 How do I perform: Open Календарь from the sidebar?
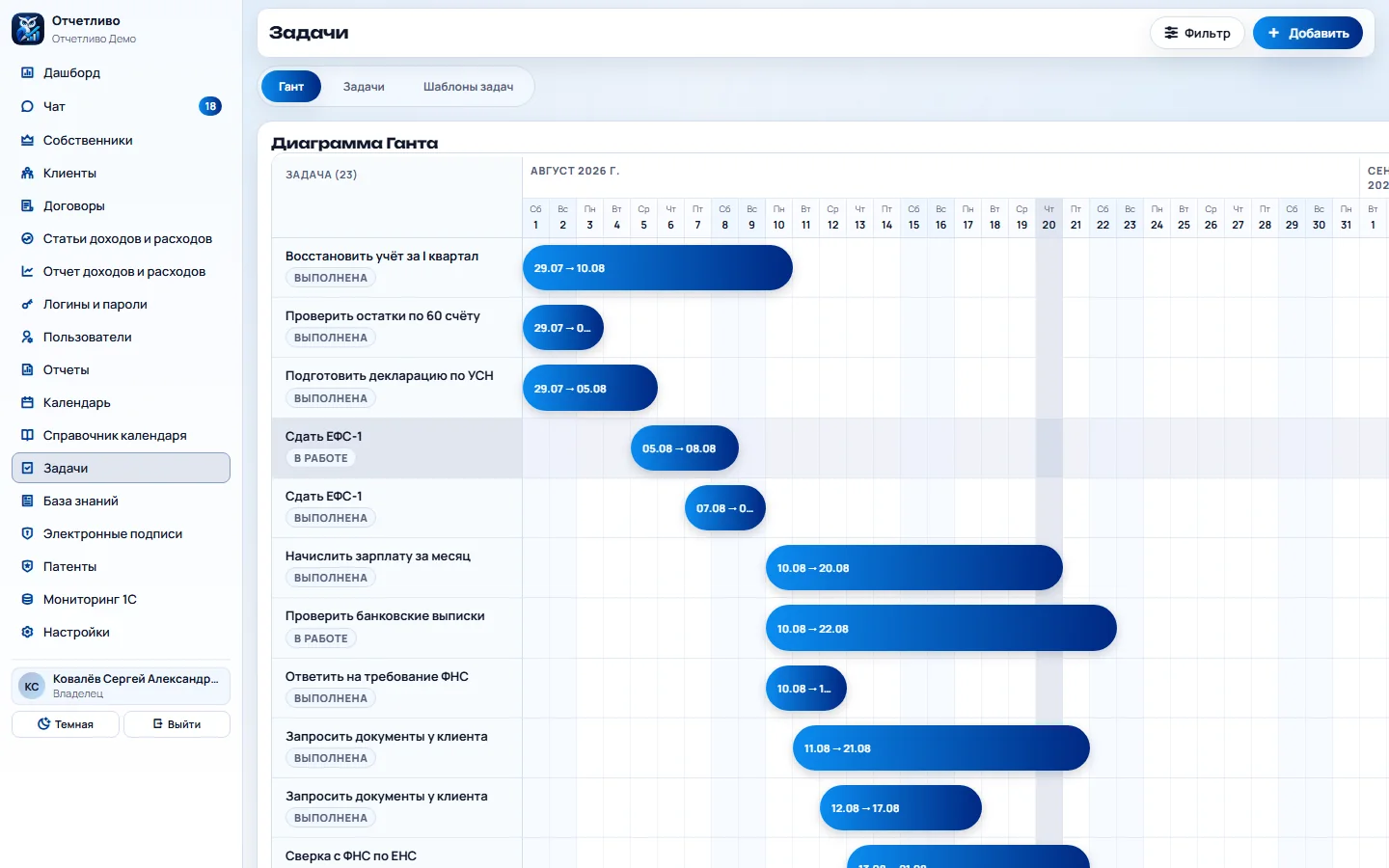[121, 402]
